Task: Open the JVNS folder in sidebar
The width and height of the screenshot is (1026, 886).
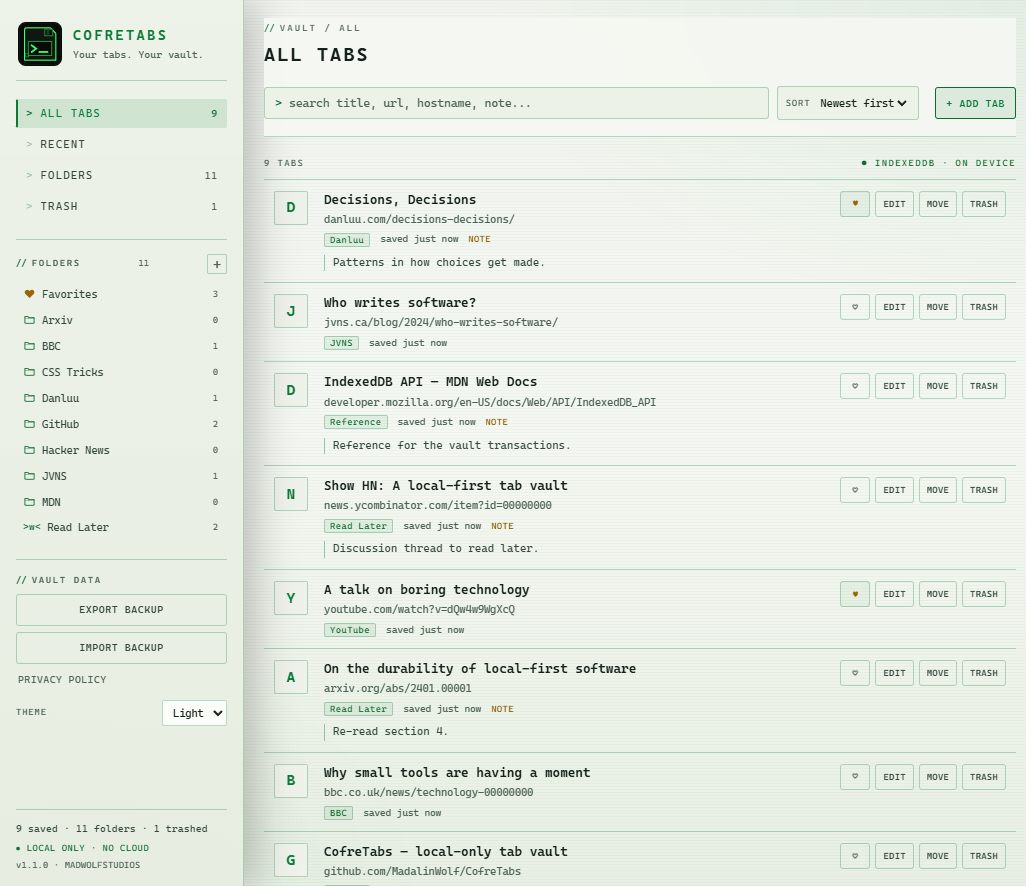Action: tap(121, 476)
